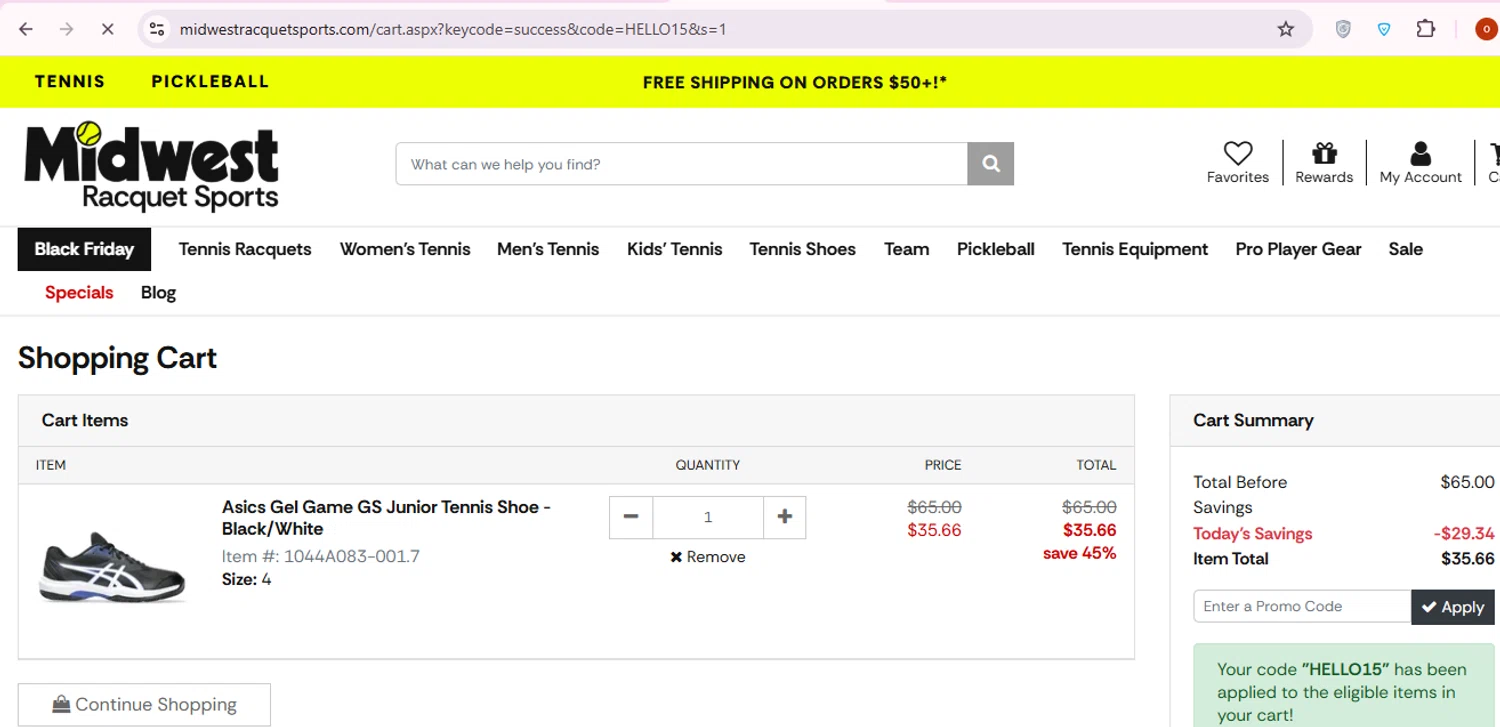Click the Midwest Racquet Sports logo

pos(151,166)
